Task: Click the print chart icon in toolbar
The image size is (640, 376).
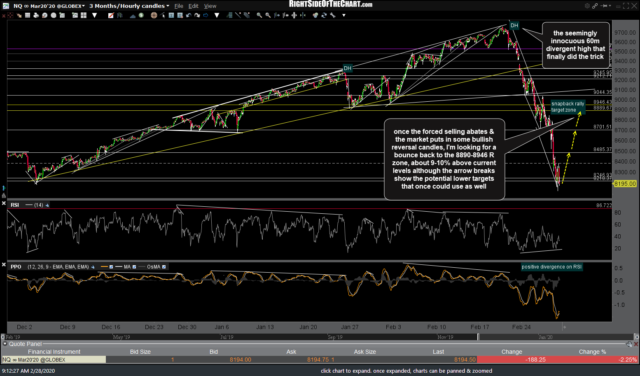Action: click(x=36, y=15)
